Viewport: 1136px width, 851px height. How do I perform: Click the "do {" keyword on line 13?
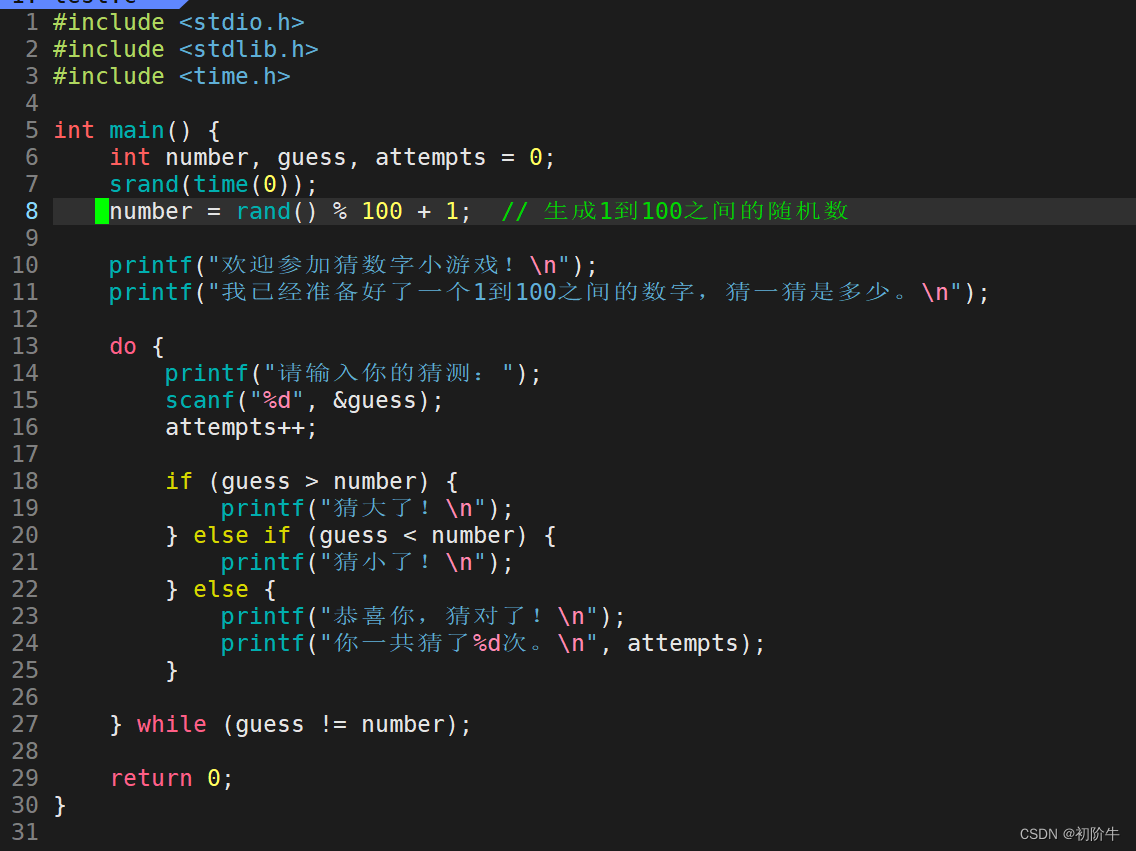[137, 346]
